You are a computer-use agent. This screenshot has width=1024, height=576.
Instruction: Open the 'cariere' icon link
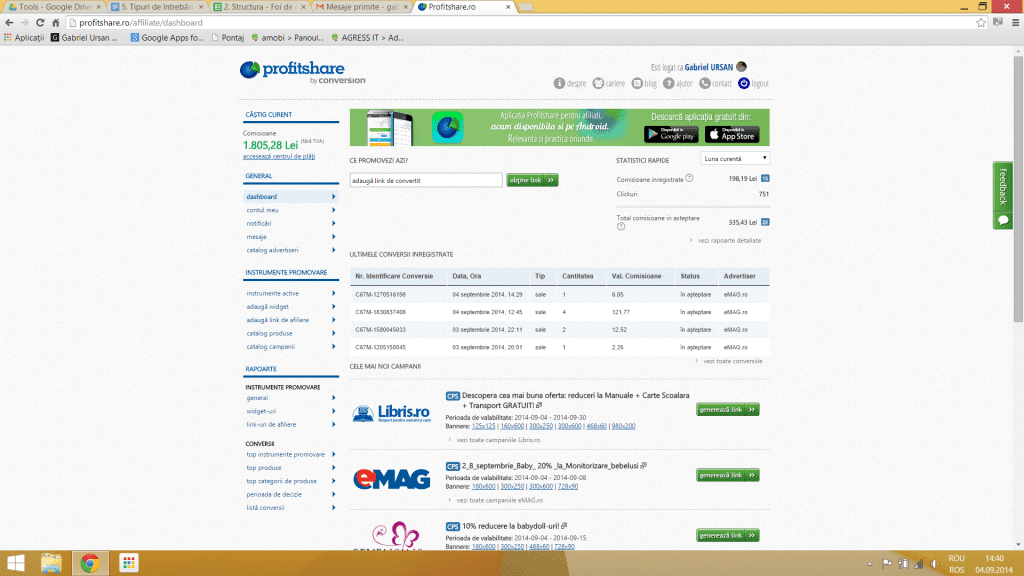[598, 84]
